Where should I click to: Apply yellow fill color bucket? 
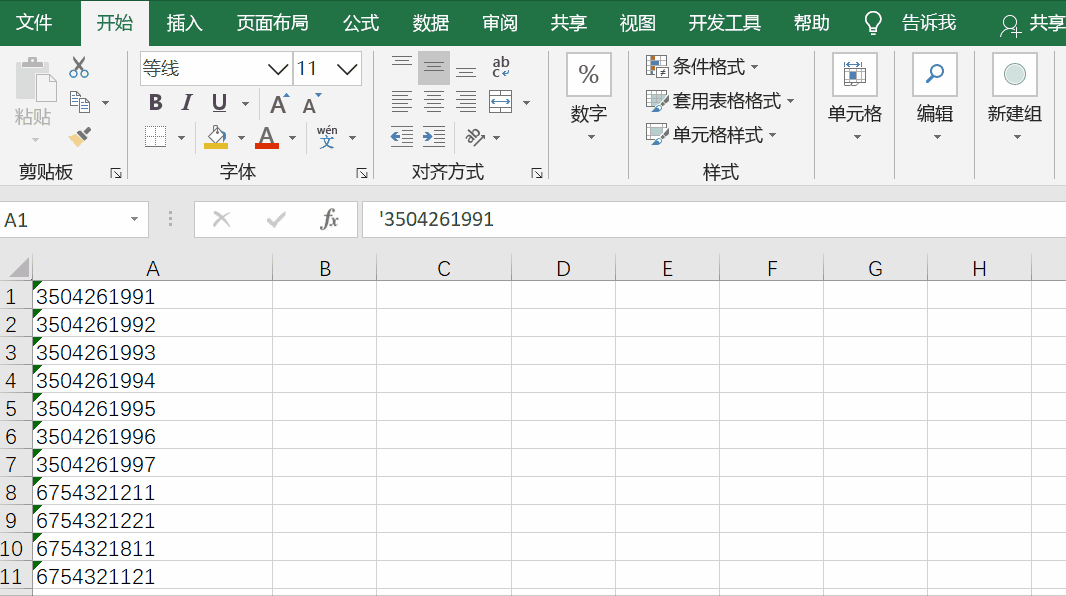(216, 137)
